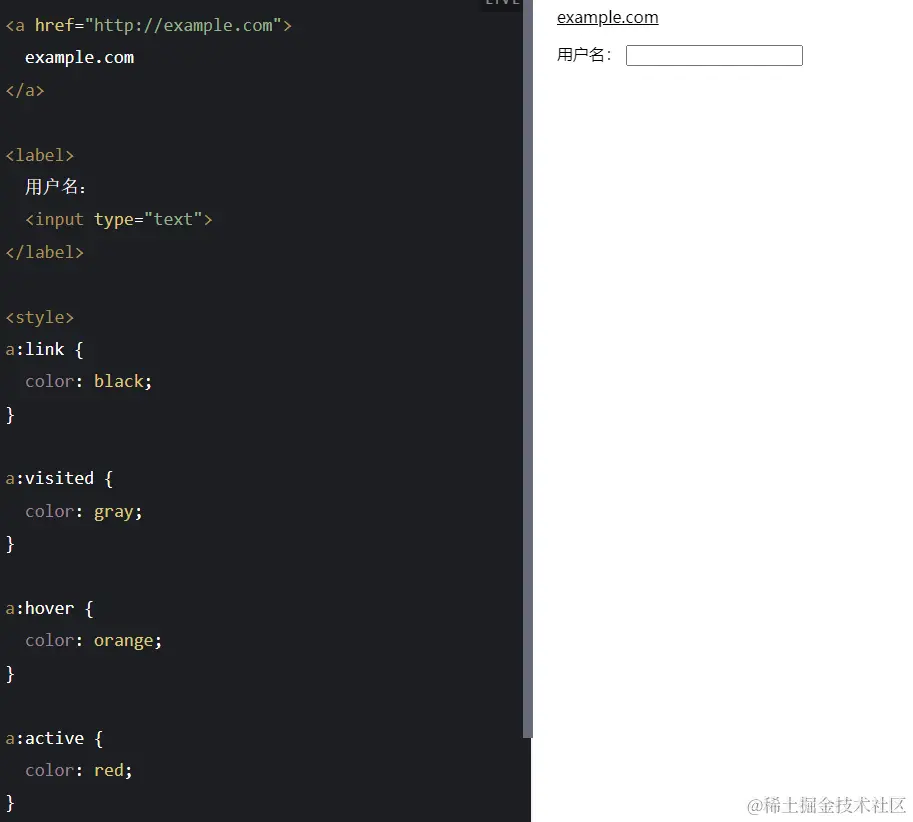Click the a:hover selector line

point(49,609)
